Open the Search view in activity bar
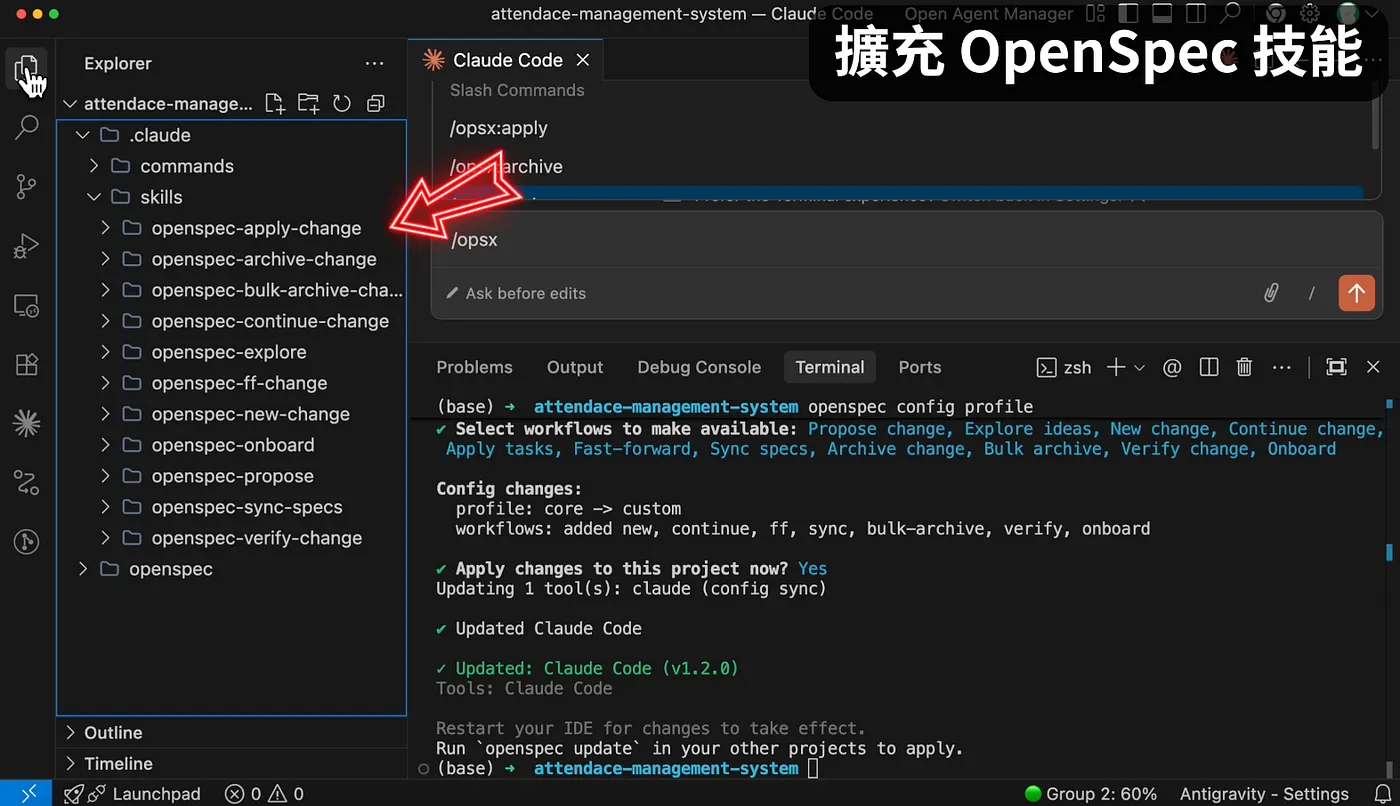 tap(27, 127)
